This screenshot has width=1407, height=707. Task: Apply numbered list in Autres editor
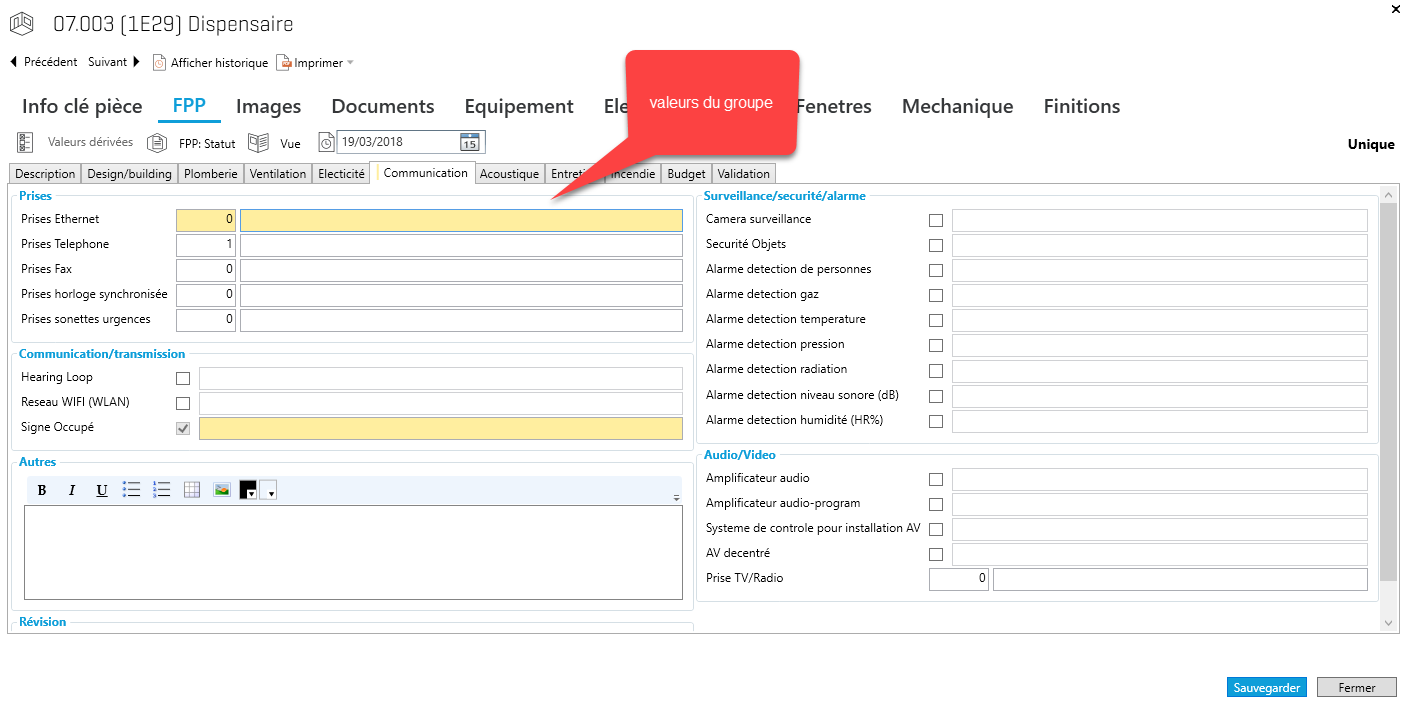[162, 490]
